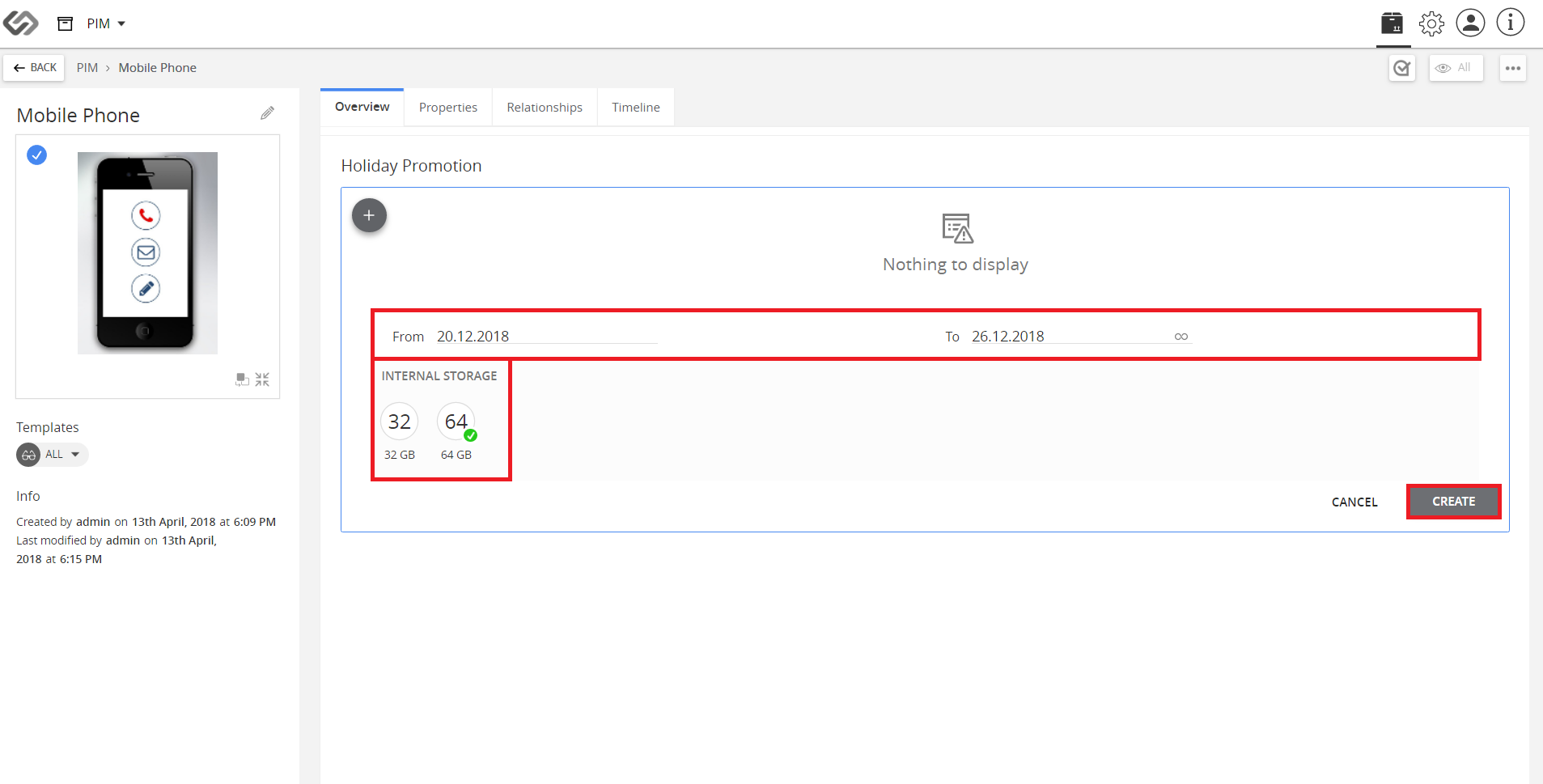Click the templates glasses icon
This screenshot has height=784, width=1543.
28,455
